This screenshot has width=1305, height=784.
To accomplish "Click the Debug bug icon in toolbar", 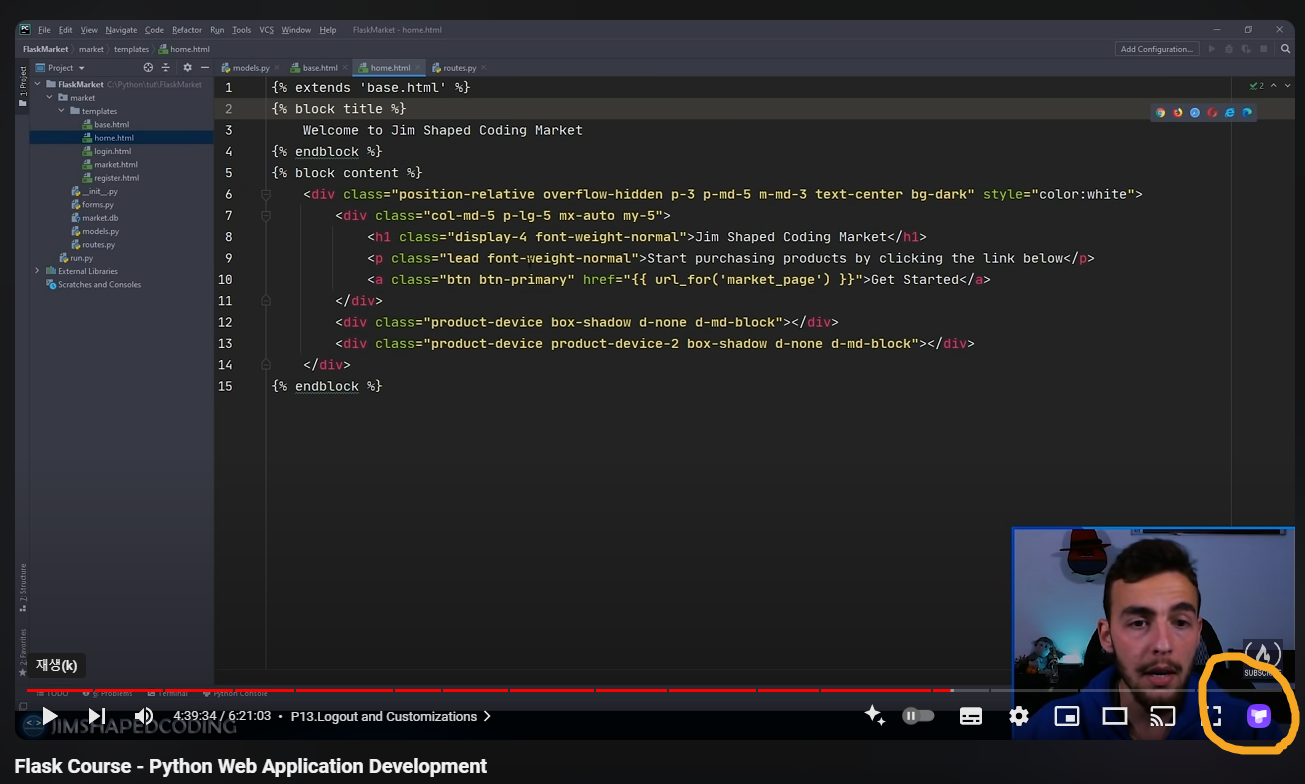I will tap(1229, 49).
